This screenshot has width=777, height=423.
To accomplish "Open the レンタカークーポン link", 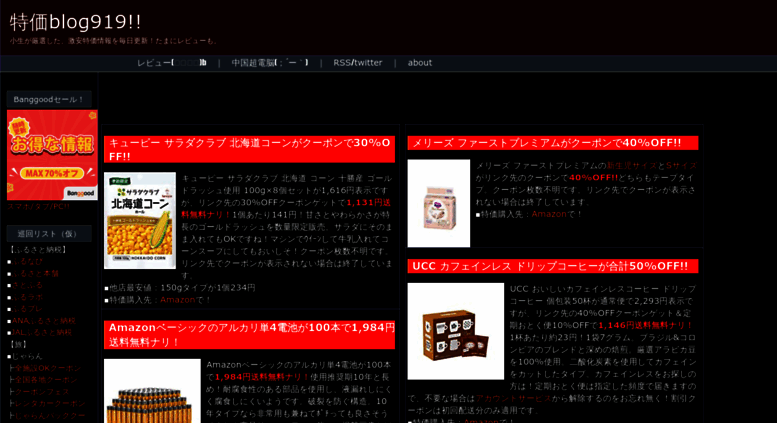I will pos(50,404).
